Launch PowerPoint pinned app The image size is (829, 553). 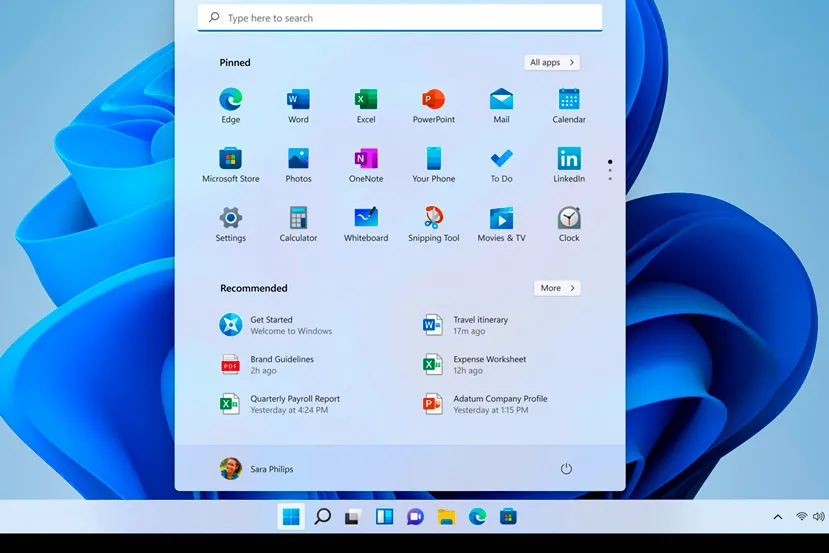point(434,106)
